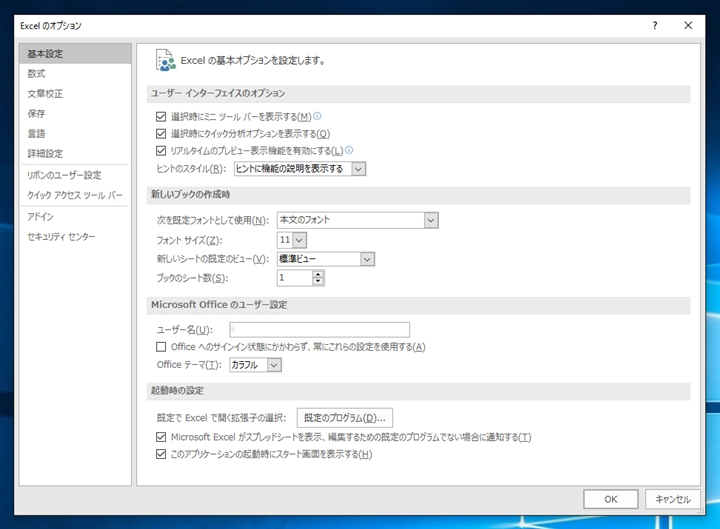Select the 文章校正 category
This screenshot has height=529, width=720.
pyautogui.click(x=75, y=94)
